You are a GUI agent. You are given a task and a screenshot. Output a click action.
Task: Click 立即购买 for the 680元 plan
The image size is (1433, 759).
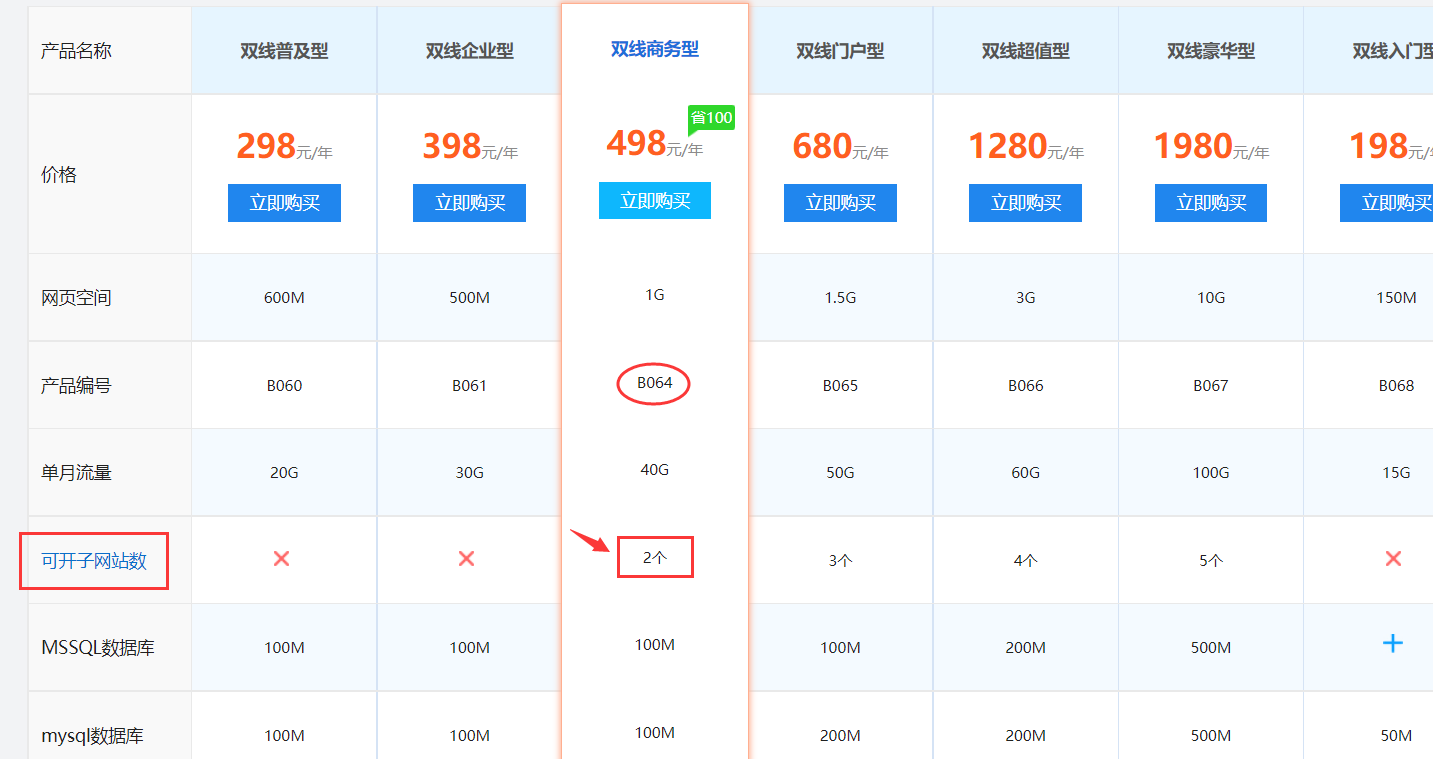click(x=840, y=203)
